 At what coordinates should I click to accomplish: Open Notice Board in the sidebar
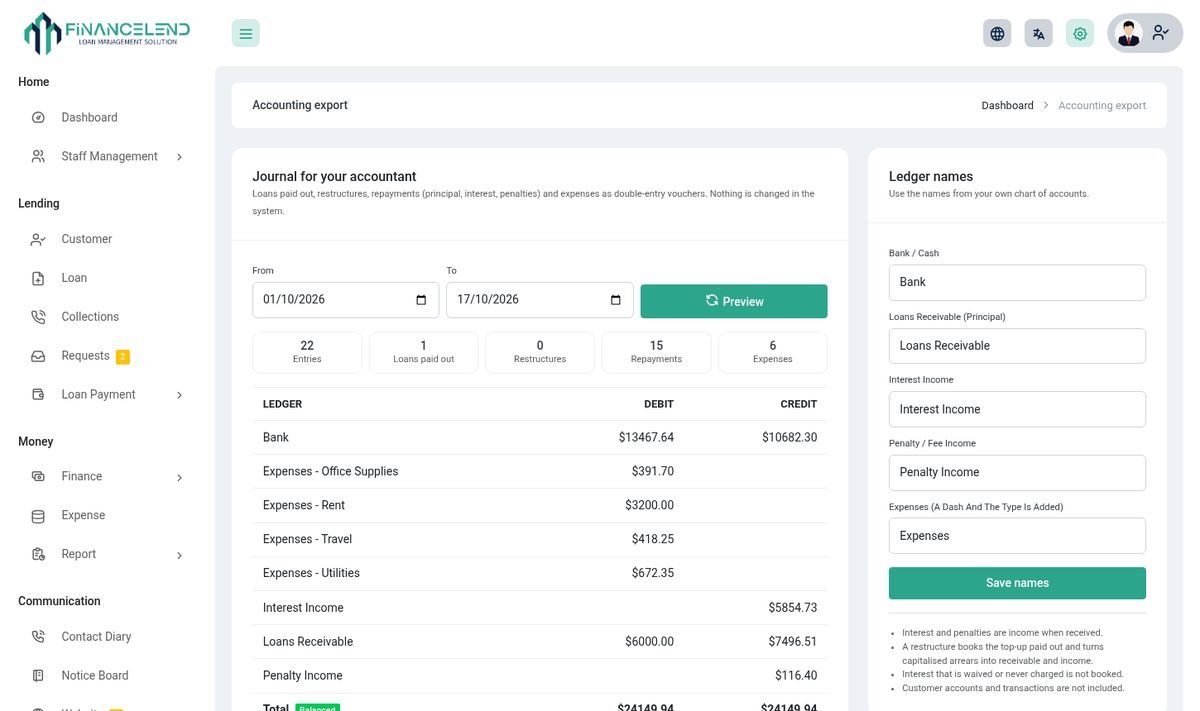[95, 675]
